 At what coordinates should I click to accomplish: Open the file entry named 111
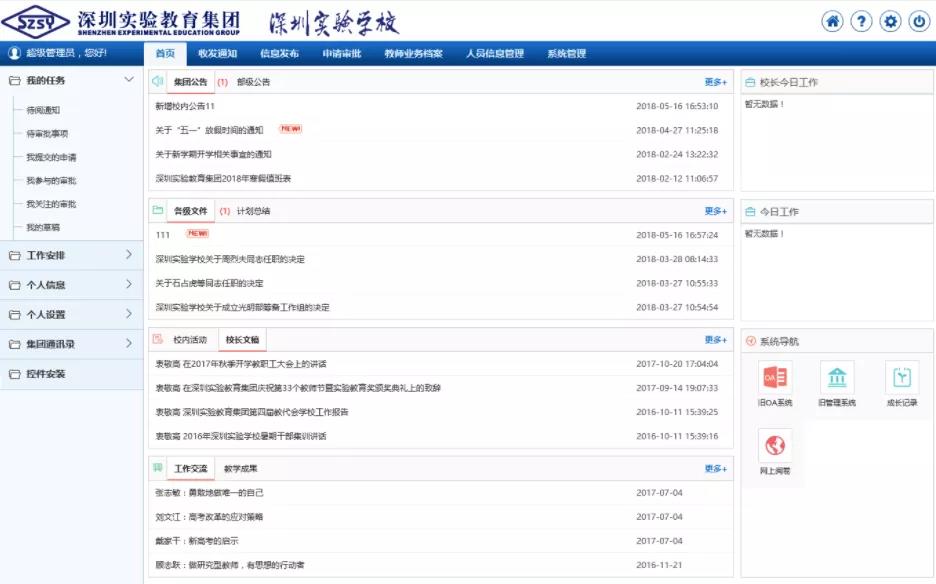163,235
